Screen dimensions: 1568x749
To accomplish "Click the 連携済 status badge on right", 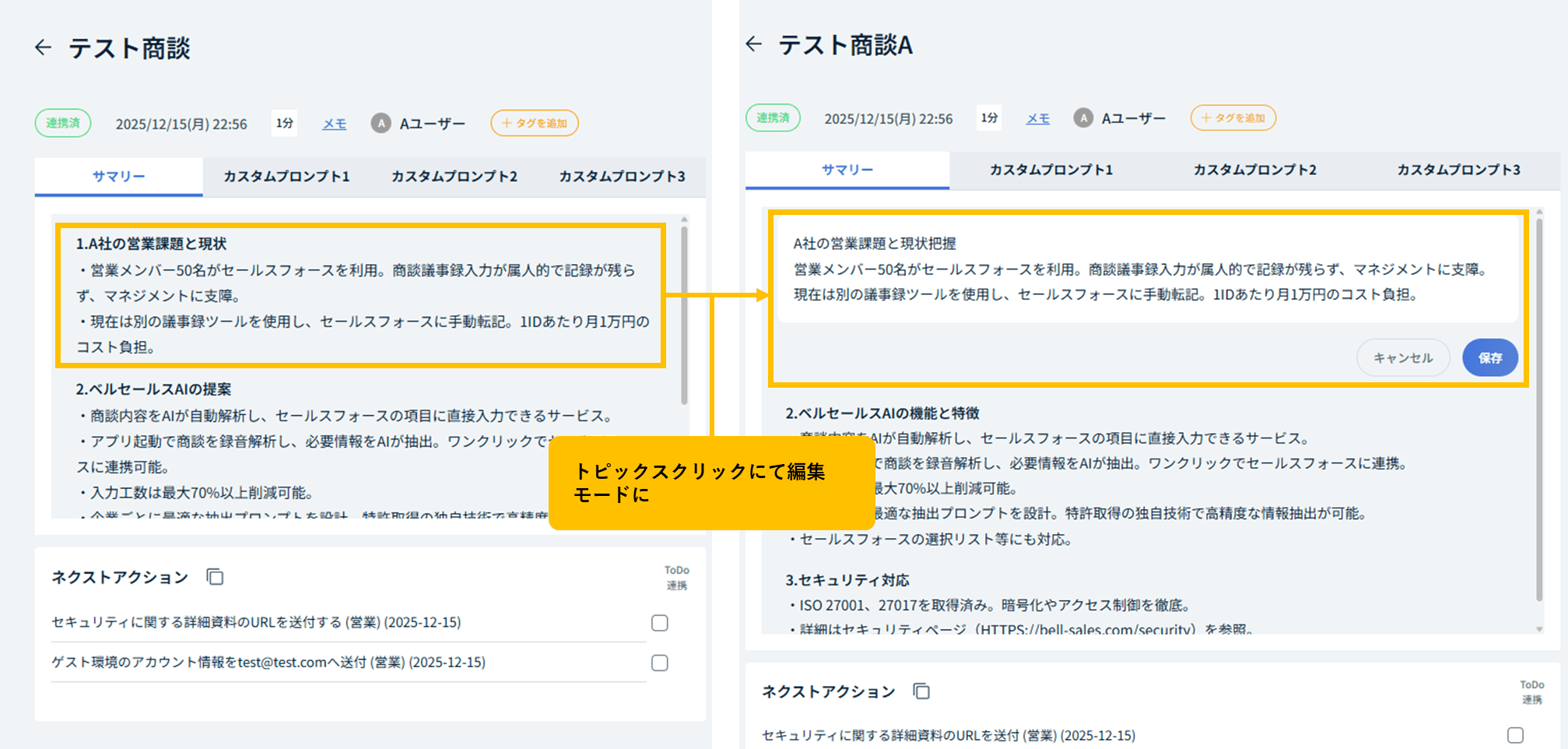I will 773,118.
